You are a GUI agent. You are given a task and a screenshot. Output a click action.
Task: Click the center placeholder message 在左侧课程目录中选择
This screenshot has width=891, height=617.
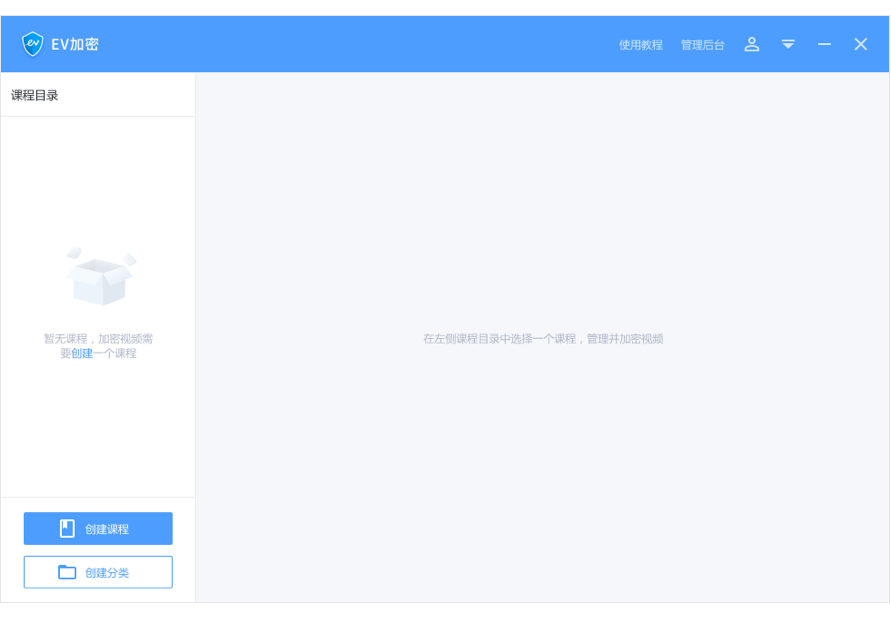543,339
